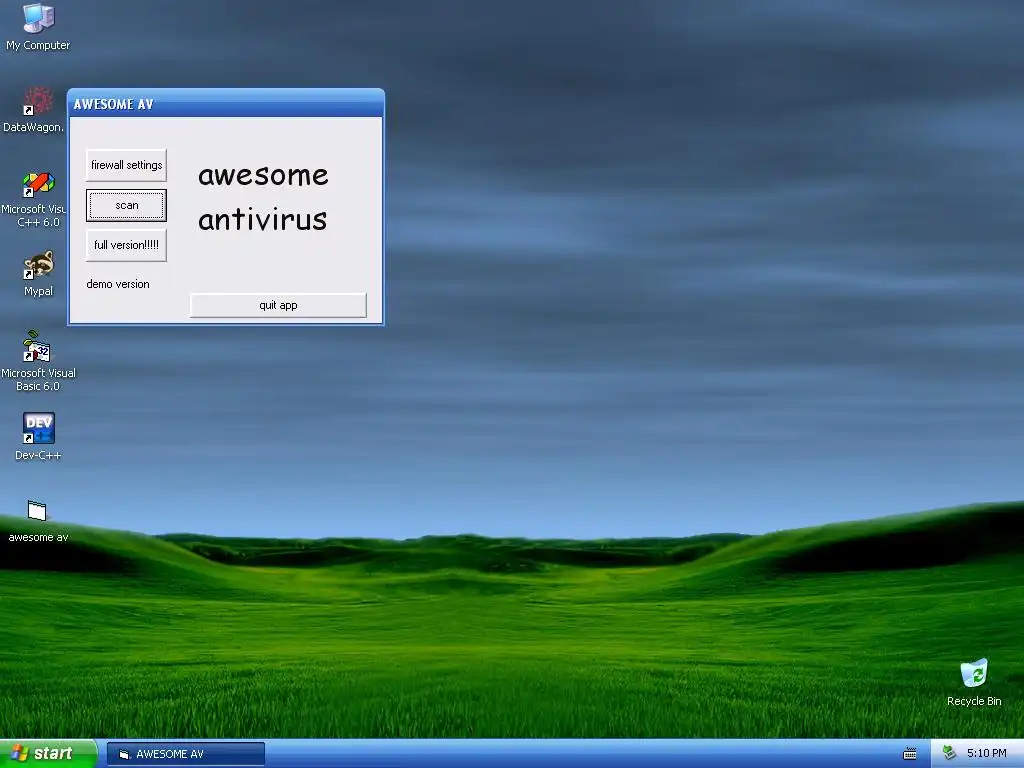Click the awesome antivirus heading text
Screen dimensions: 1024x768
pos(263,197)
